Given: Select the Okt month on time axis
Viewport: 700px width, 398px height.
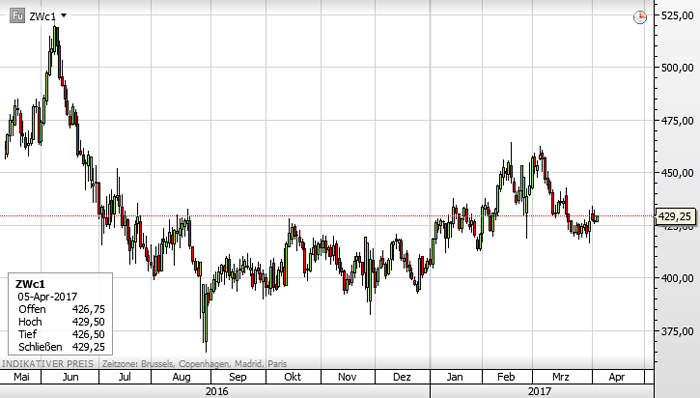Looking at the screenshot, I should click(x=292, y=377).
